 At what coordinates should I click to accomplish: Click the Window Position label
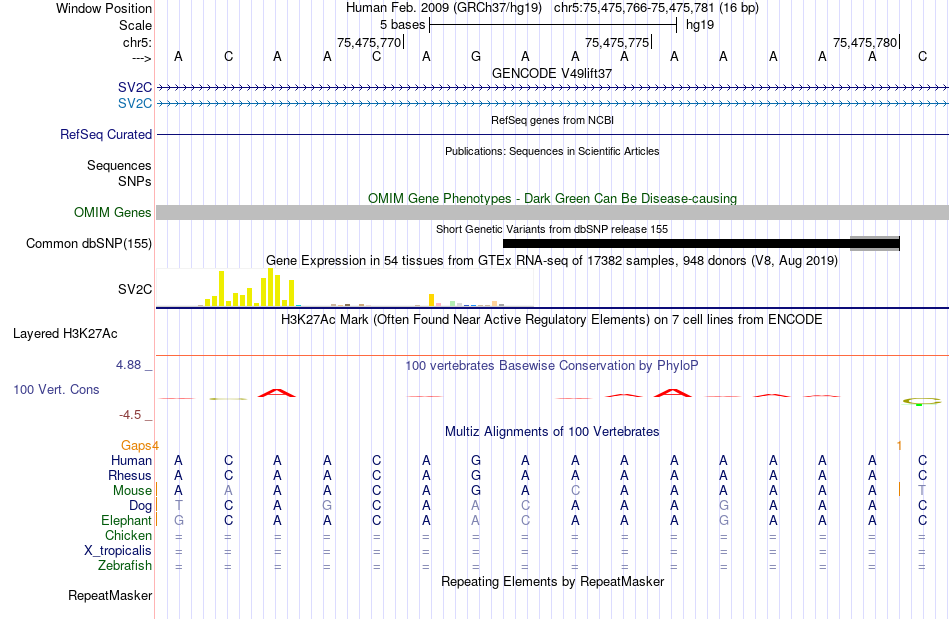(x=104, y=8)
